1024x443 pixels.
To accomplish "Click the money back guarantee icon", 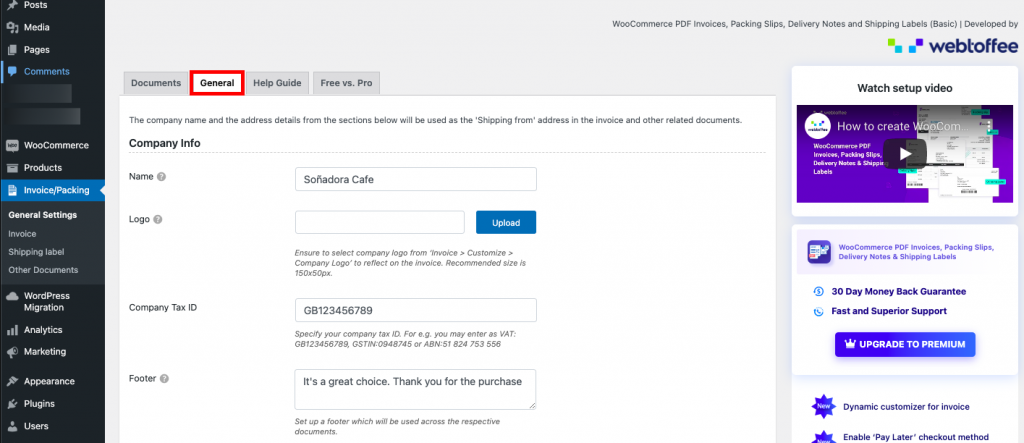I will pyautogui.click(x=818, y=291).
